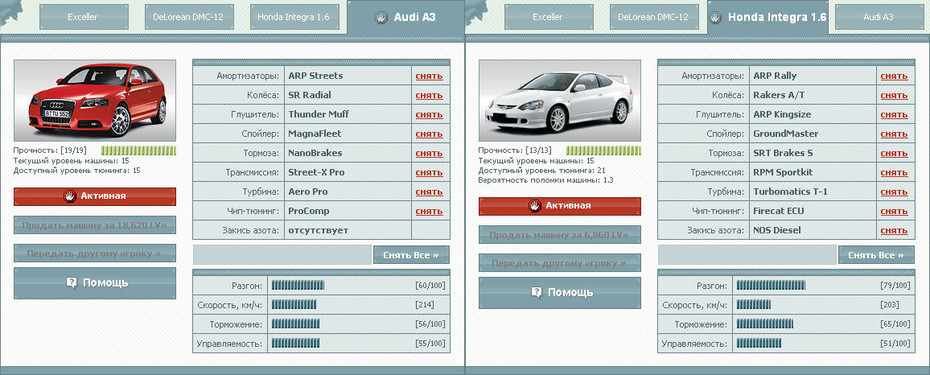
Task: Switch to Honda Integra 1.6 tab in left panel
Action: click(295, 17)
